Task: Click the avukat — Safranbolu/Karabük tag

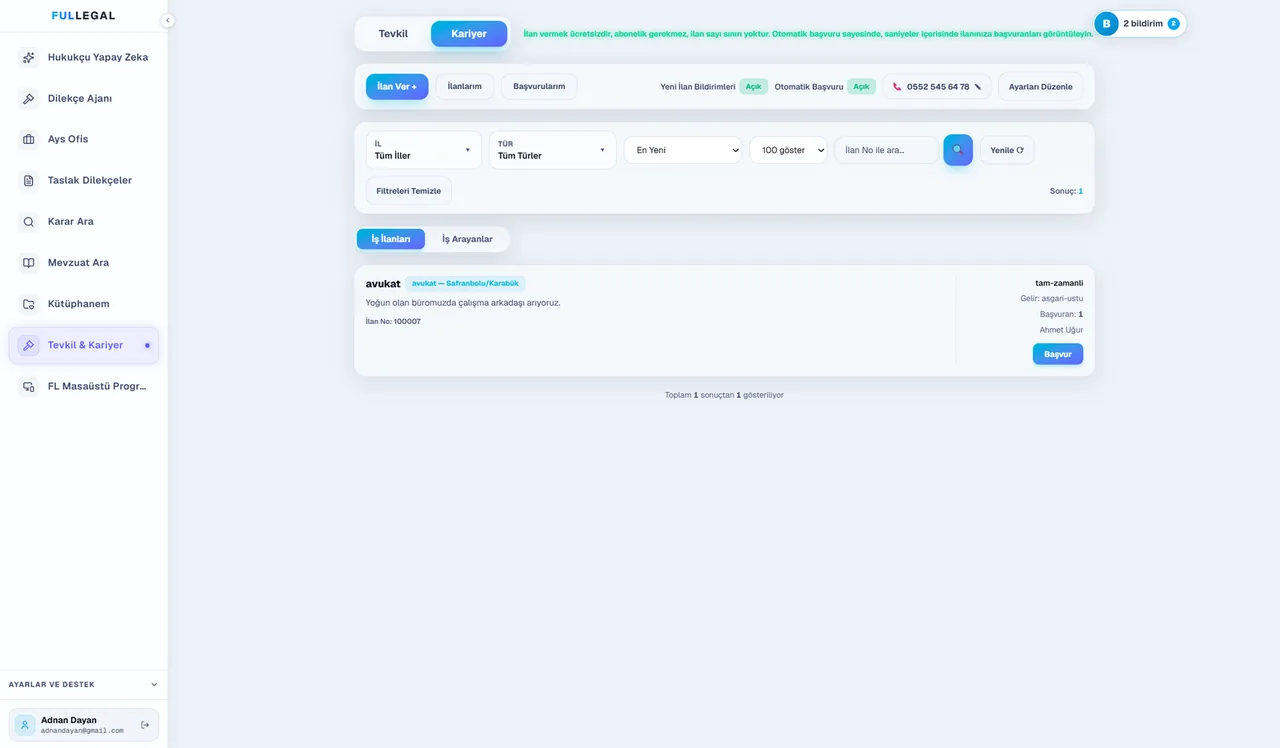Action: (x=465, y=284)
